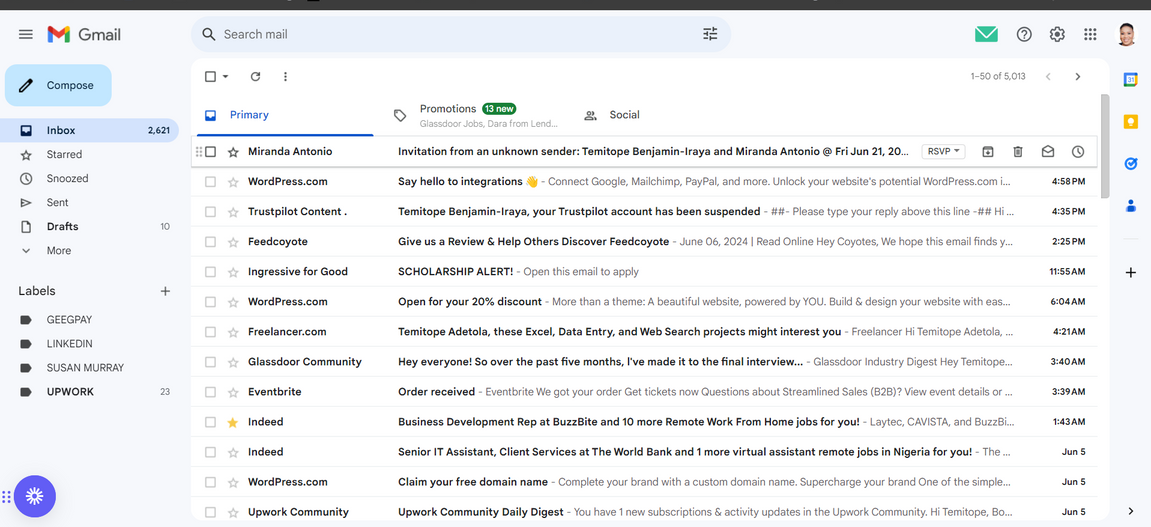The image size is (1151, 527).
Task: Open the Say hello to integrations email
Action: pos(646,181)
